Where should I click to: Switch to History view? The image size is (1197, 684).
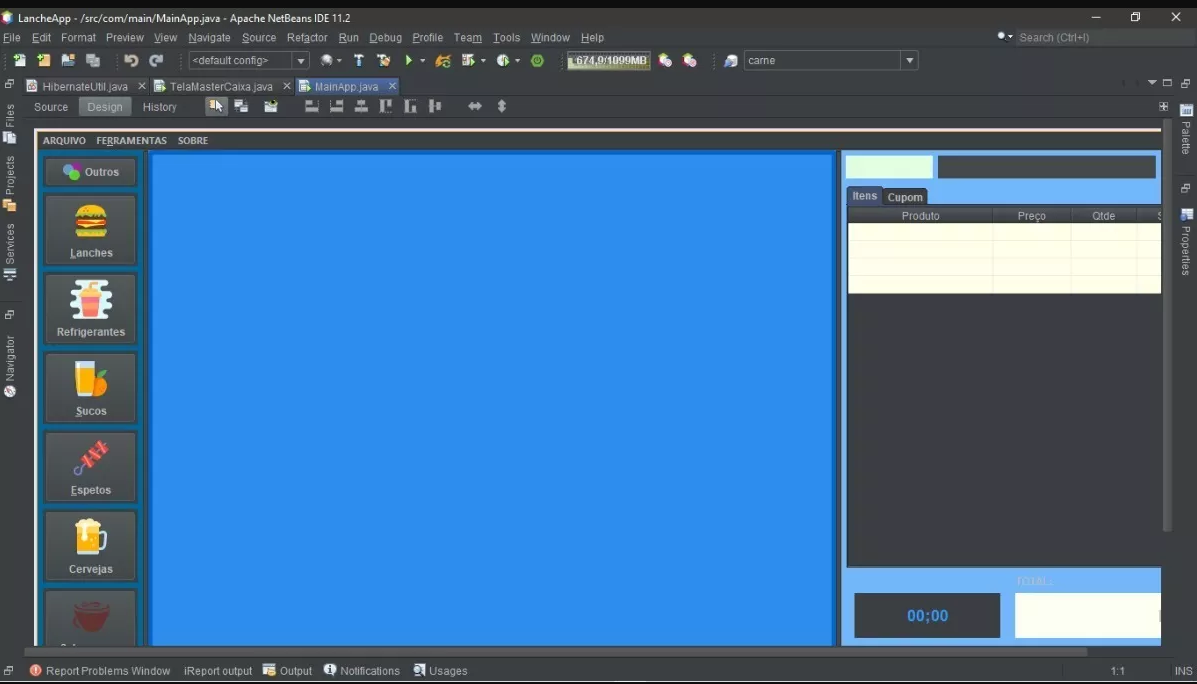(x=160, y=107)
